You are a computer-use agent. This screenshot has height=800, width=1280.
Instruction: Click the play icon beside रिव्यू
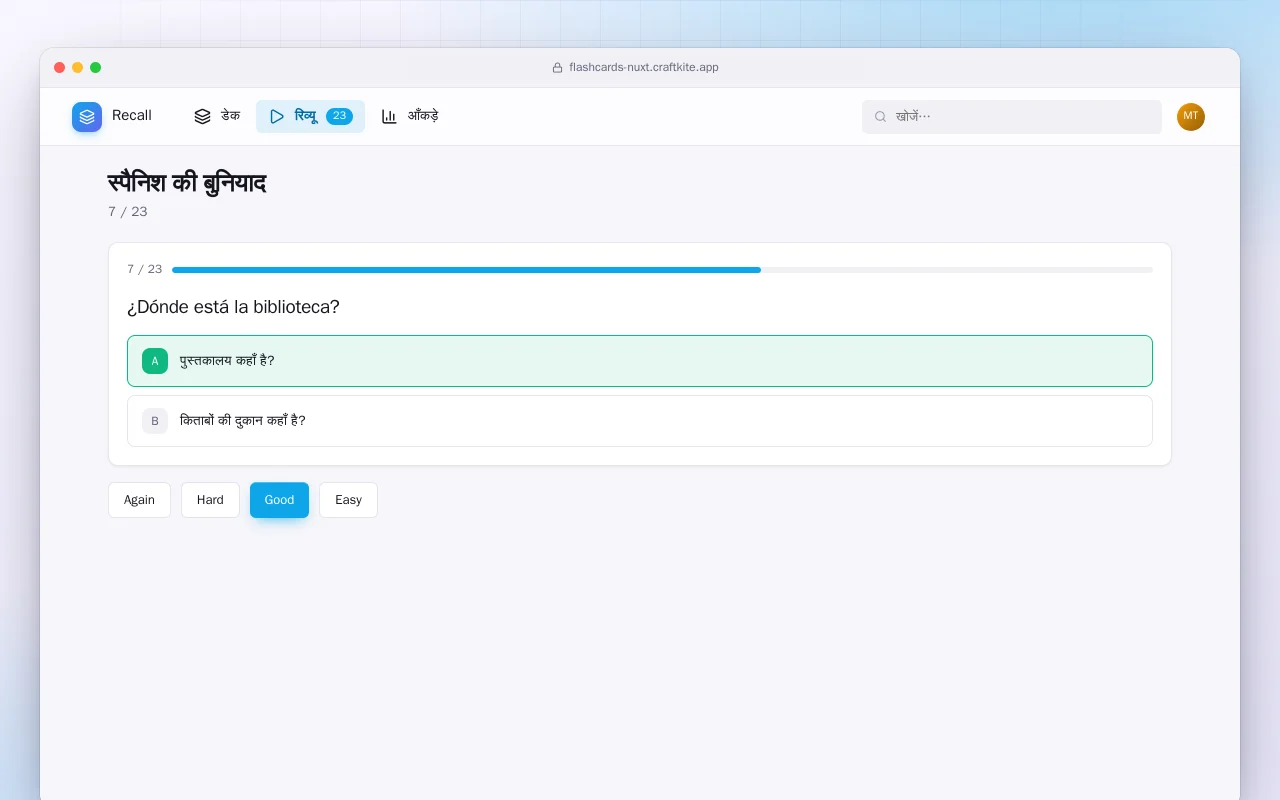click(x=277, y=116)
